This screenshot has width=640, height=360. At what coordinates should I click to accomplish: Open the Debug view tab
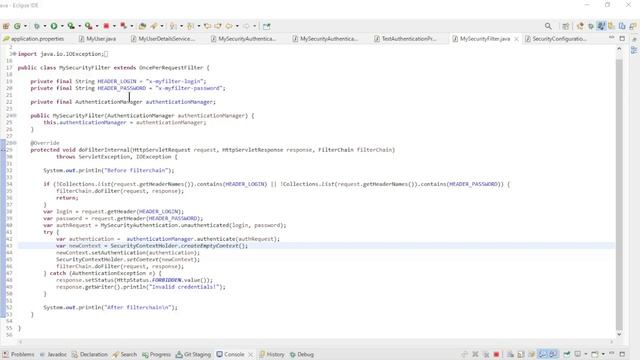302,354
